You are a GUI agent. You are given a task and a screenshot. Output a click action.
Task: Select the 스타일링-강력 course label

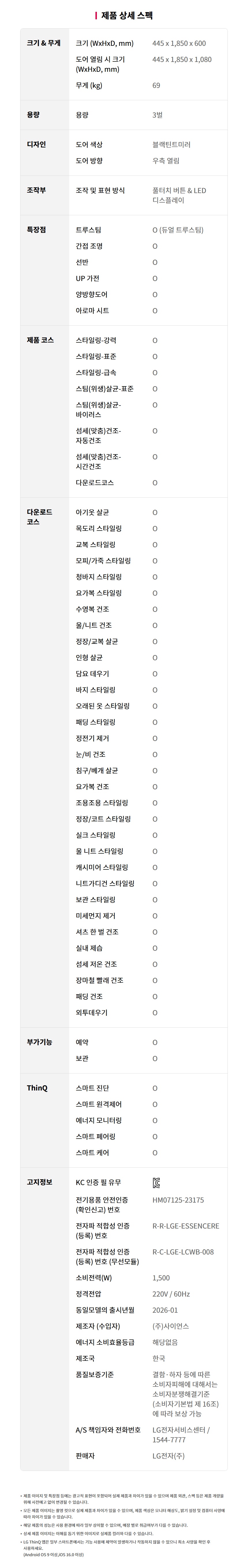[x=96, y=340]
